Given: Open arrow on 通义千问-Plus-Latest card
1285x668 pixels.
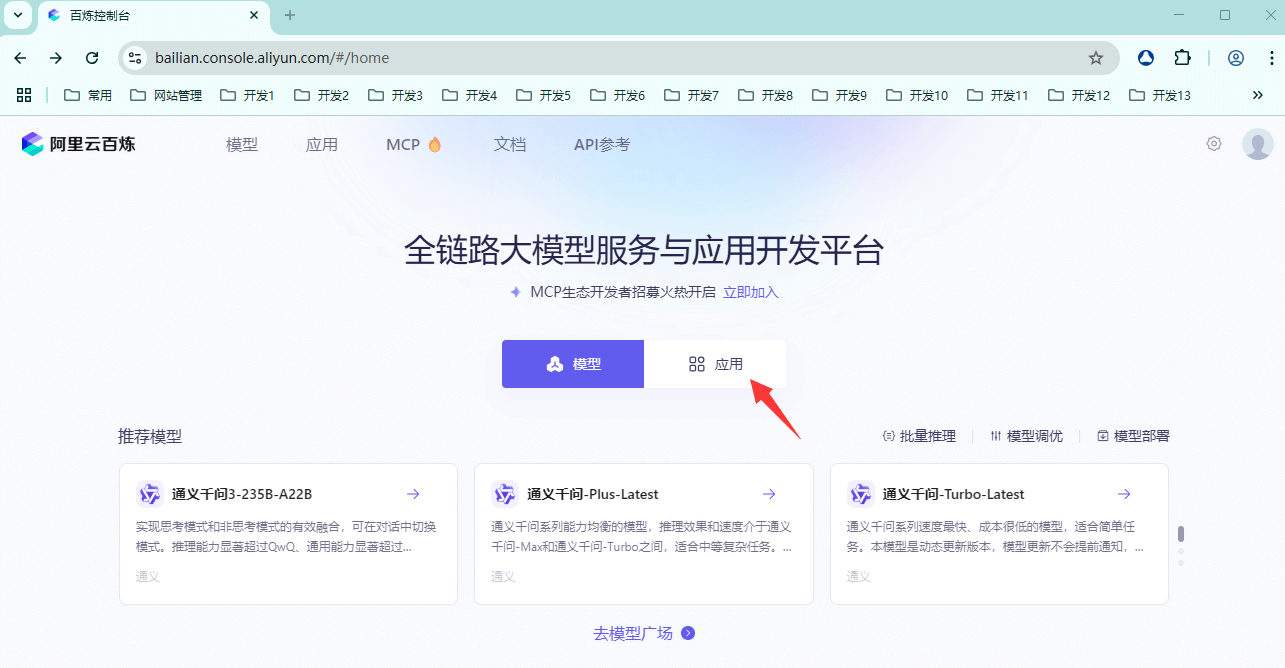Looking at the screenshot, I should click(x=769, y=494).
